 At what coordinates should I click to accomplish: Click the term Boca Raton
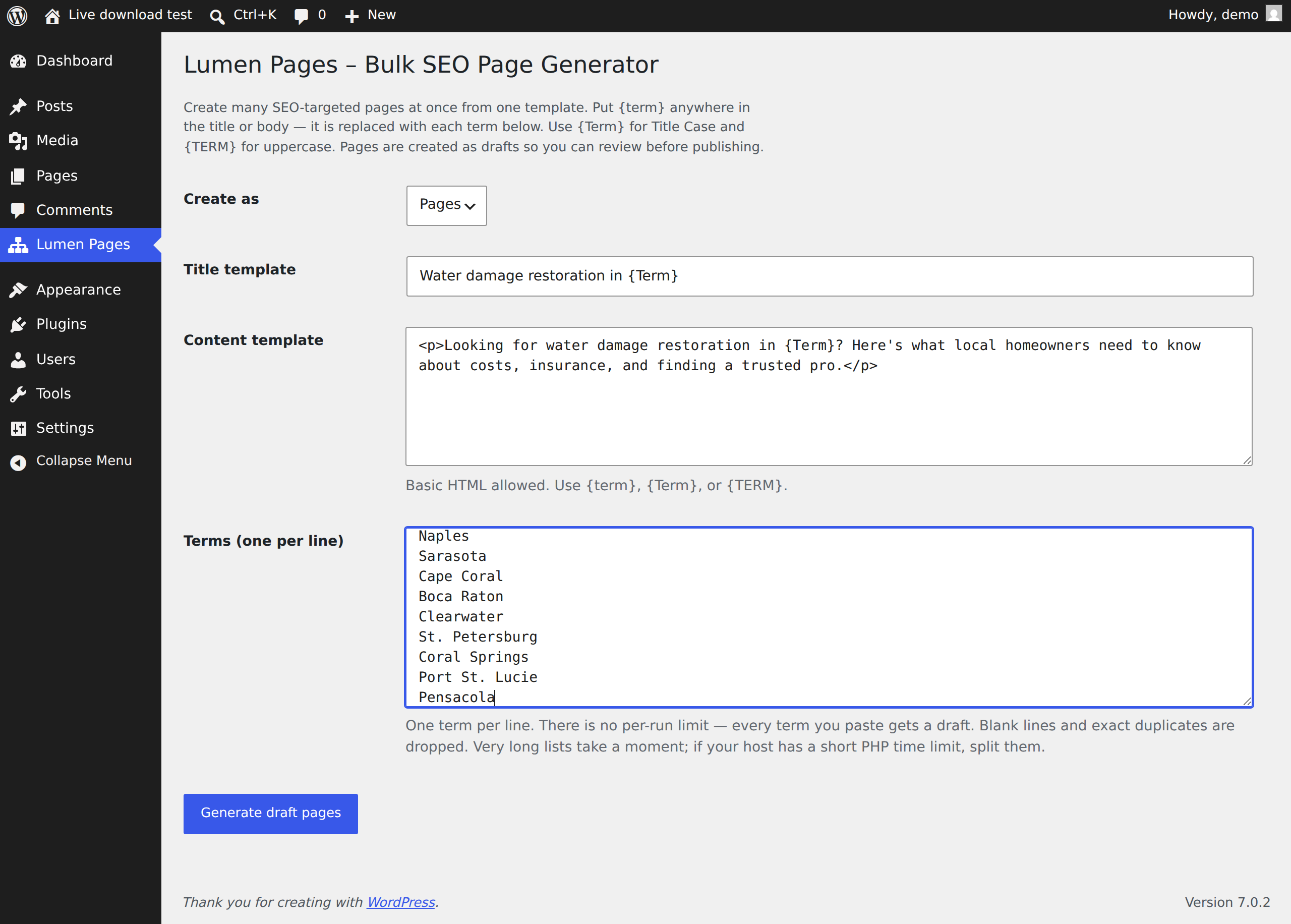point(460,597)
